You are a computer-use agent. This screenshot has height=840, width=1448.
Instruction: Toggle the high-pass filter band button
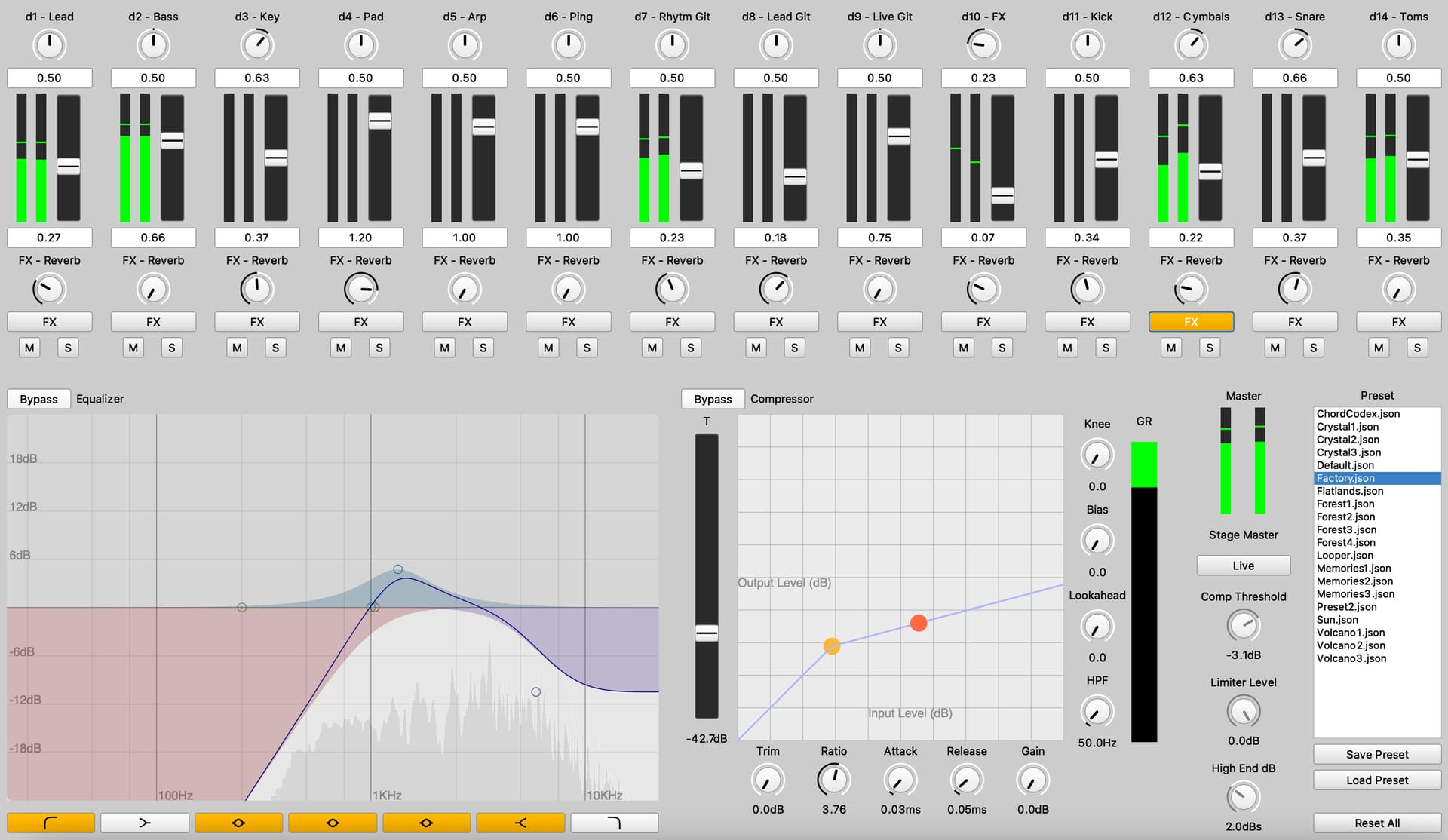coord(51,823)
